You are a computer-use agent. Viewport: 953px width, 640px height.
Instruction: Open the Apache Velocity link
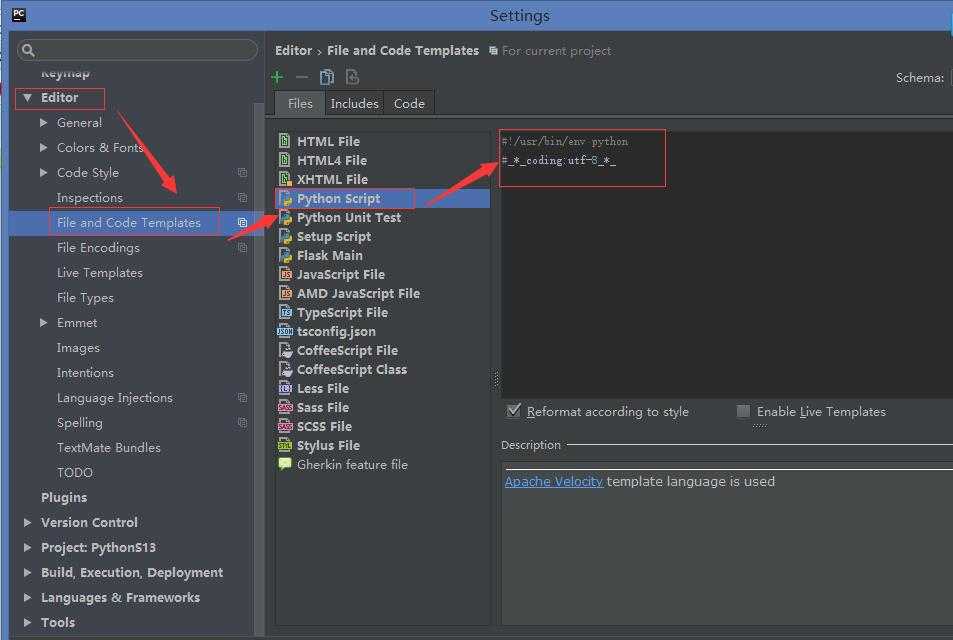pos(554,481)
